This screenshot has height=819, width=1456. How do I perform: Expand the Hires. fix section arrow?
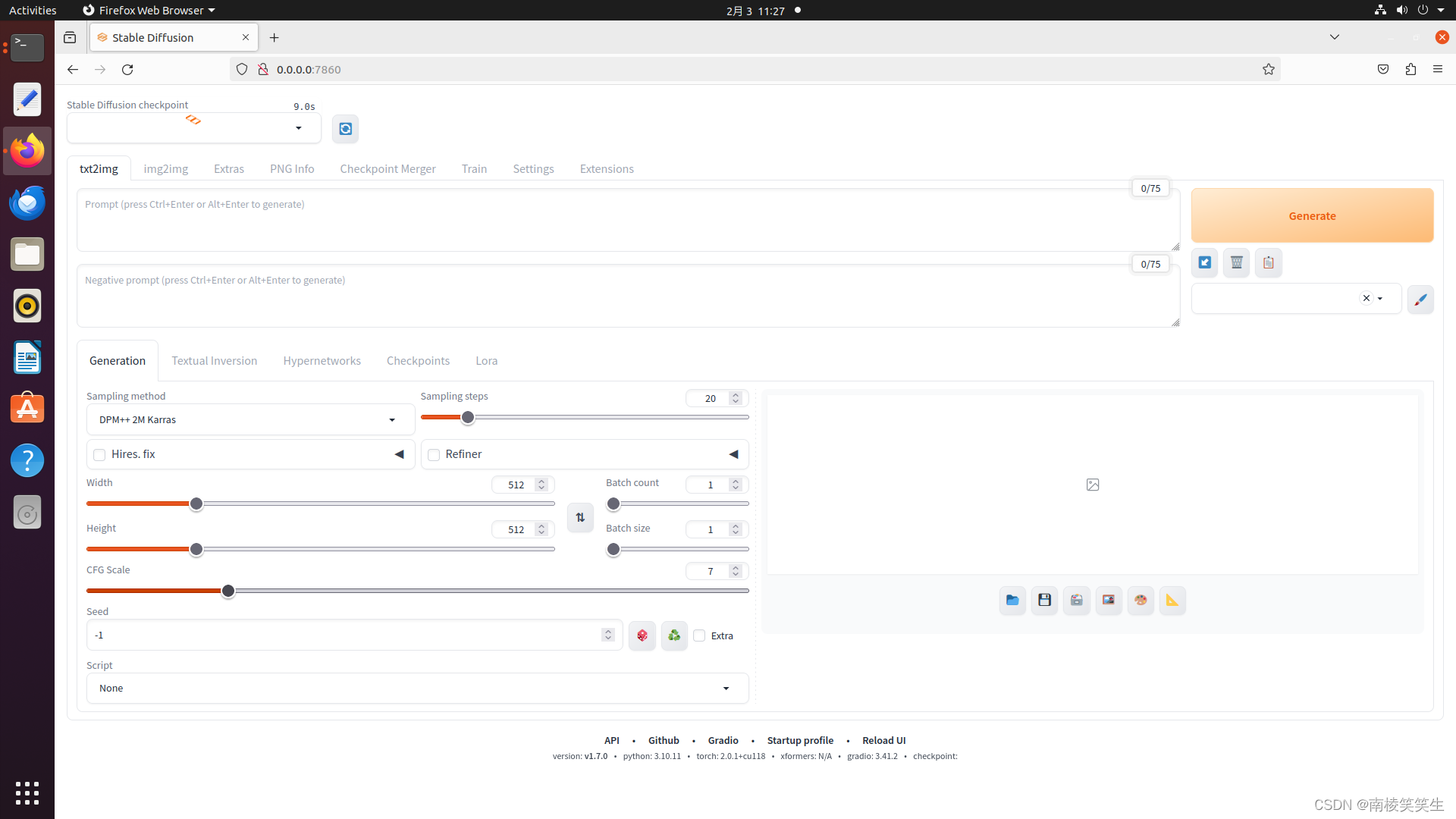pyautogui.click(x=399, y=454)
